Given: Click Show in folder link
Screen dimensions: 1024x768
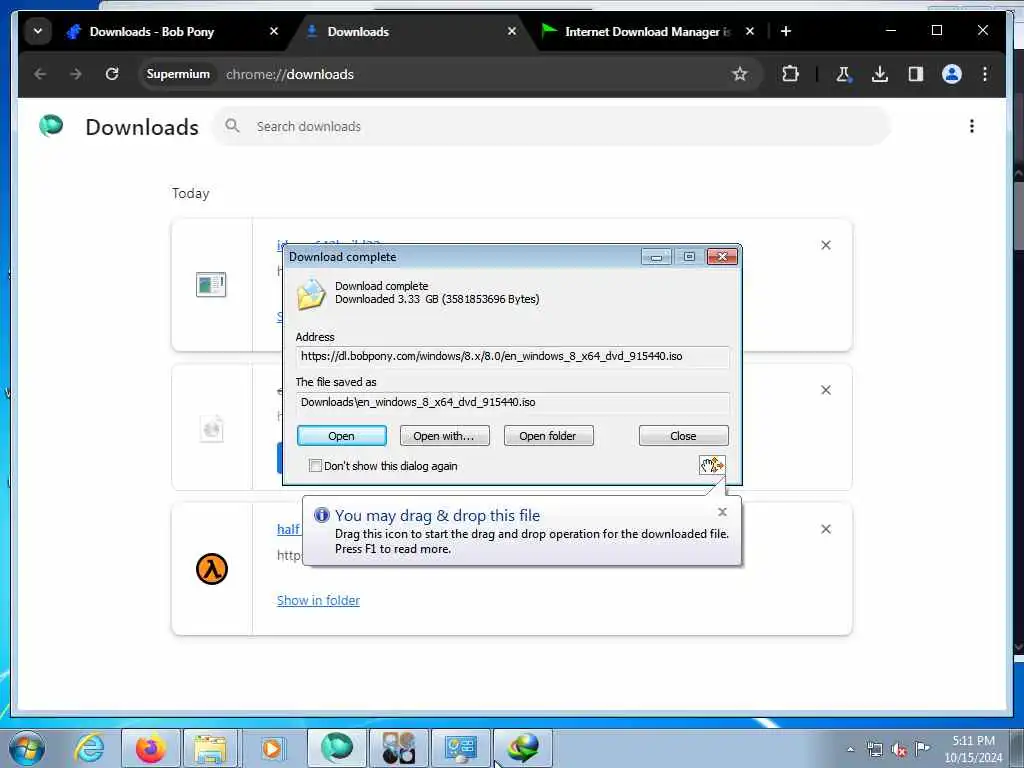Looking at the screenshot, I should [x=318, y=600].
